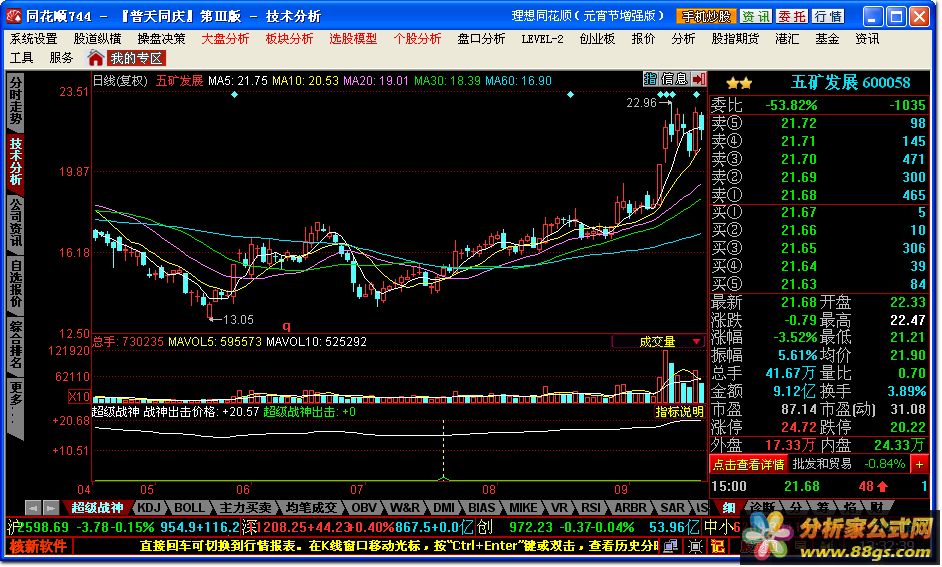The width and height of the screenshot is (942, 567).
Task: Collapse side panel with red arrow icon
Action: click(699, 79)
